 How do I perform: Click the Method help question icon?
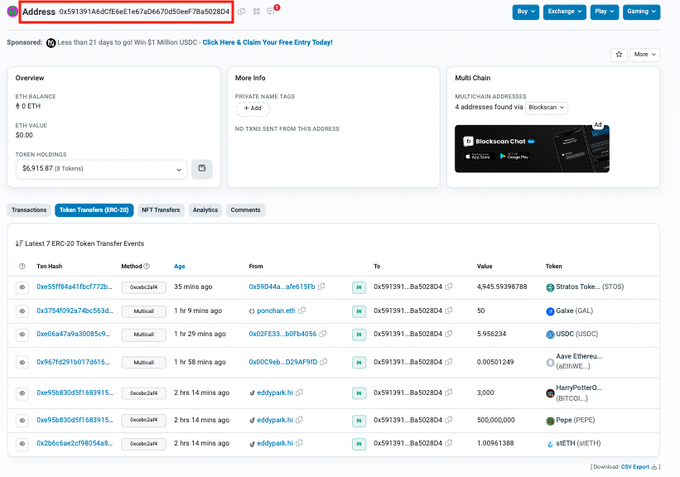click(x=147, y=266)
